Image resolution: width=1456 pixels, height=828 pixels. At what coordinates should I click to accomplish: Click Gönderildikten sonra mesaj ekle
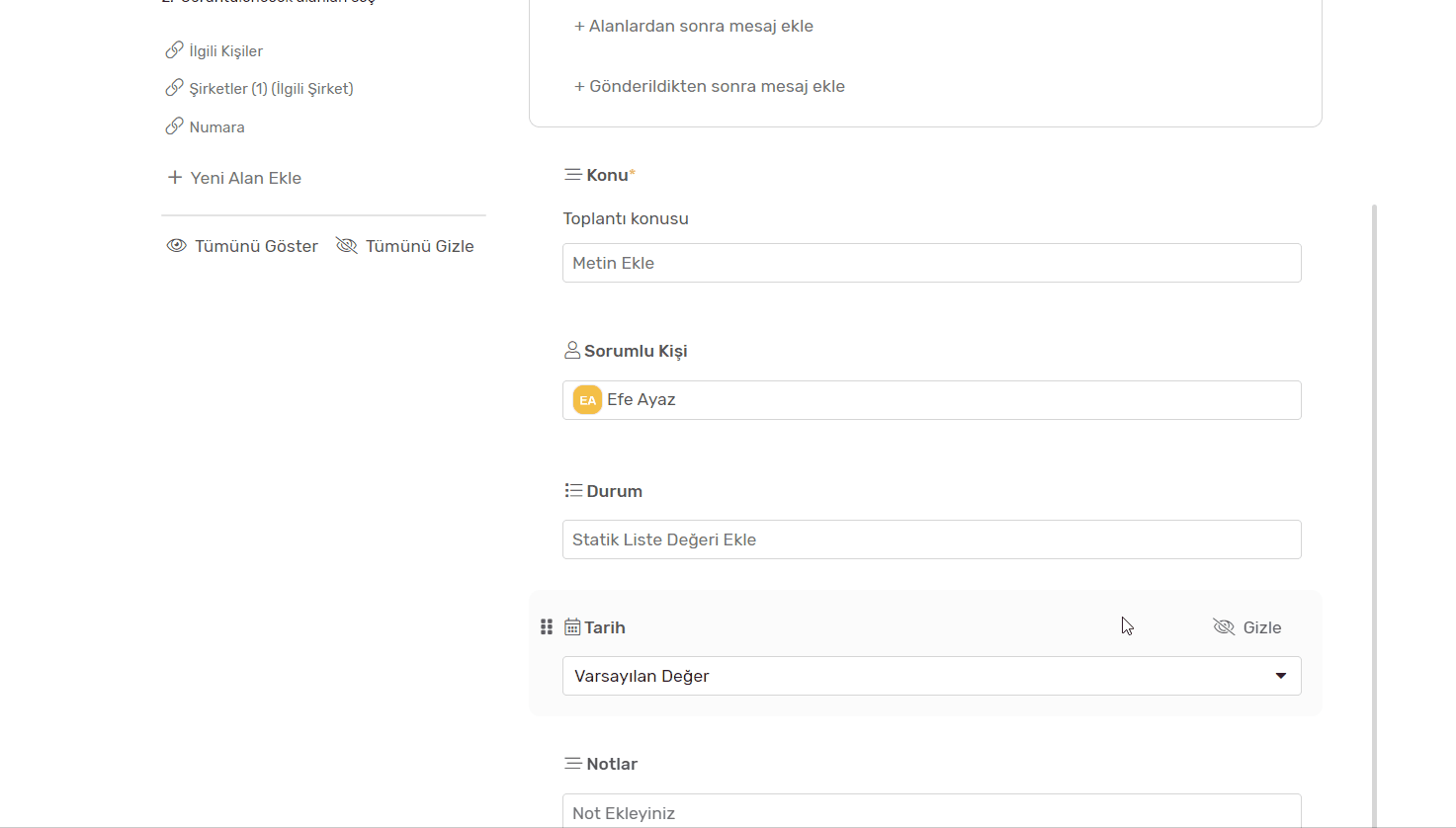[710, 86]
